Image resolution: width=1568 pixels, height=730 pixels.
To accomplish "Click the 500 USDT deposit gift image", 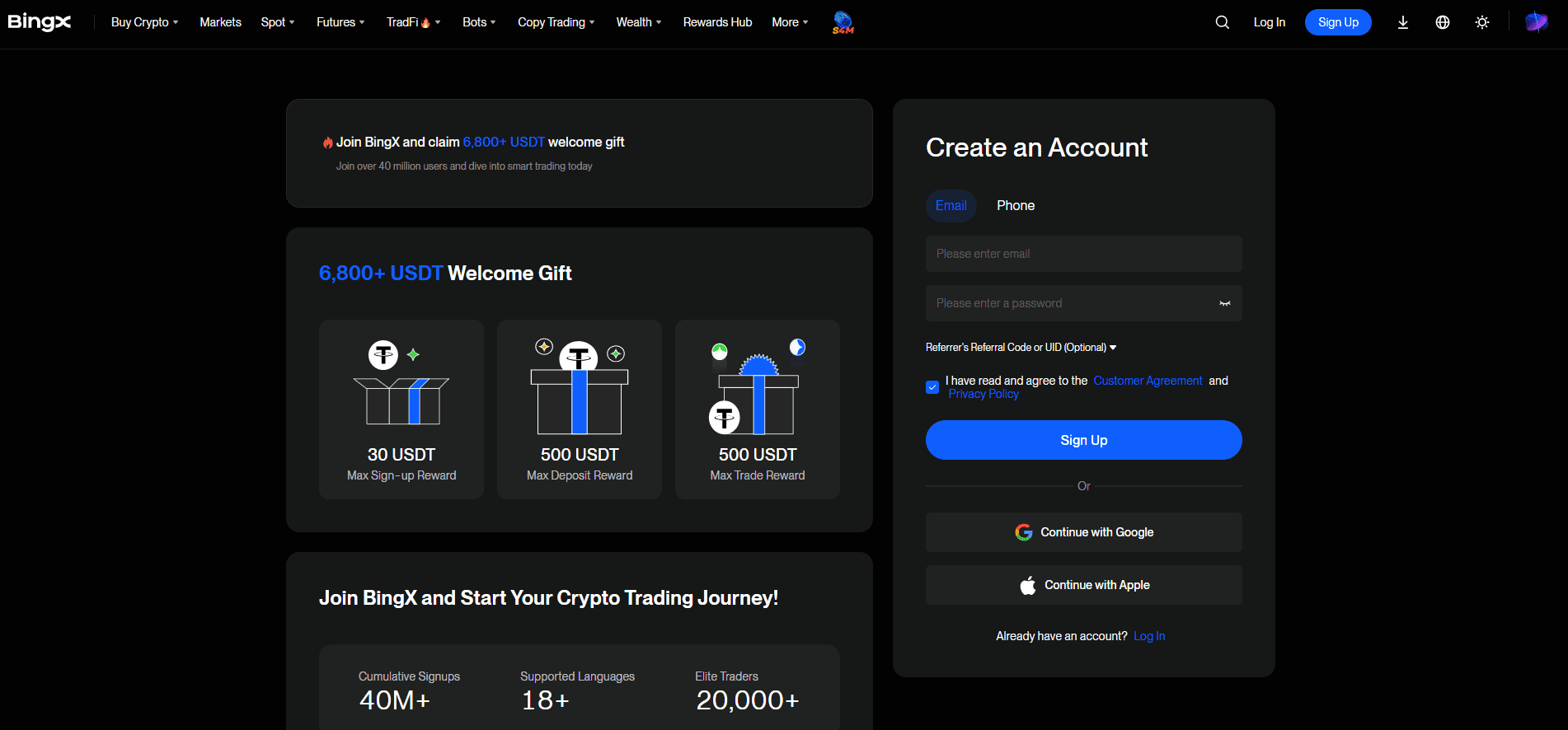I will click(580, 386).
